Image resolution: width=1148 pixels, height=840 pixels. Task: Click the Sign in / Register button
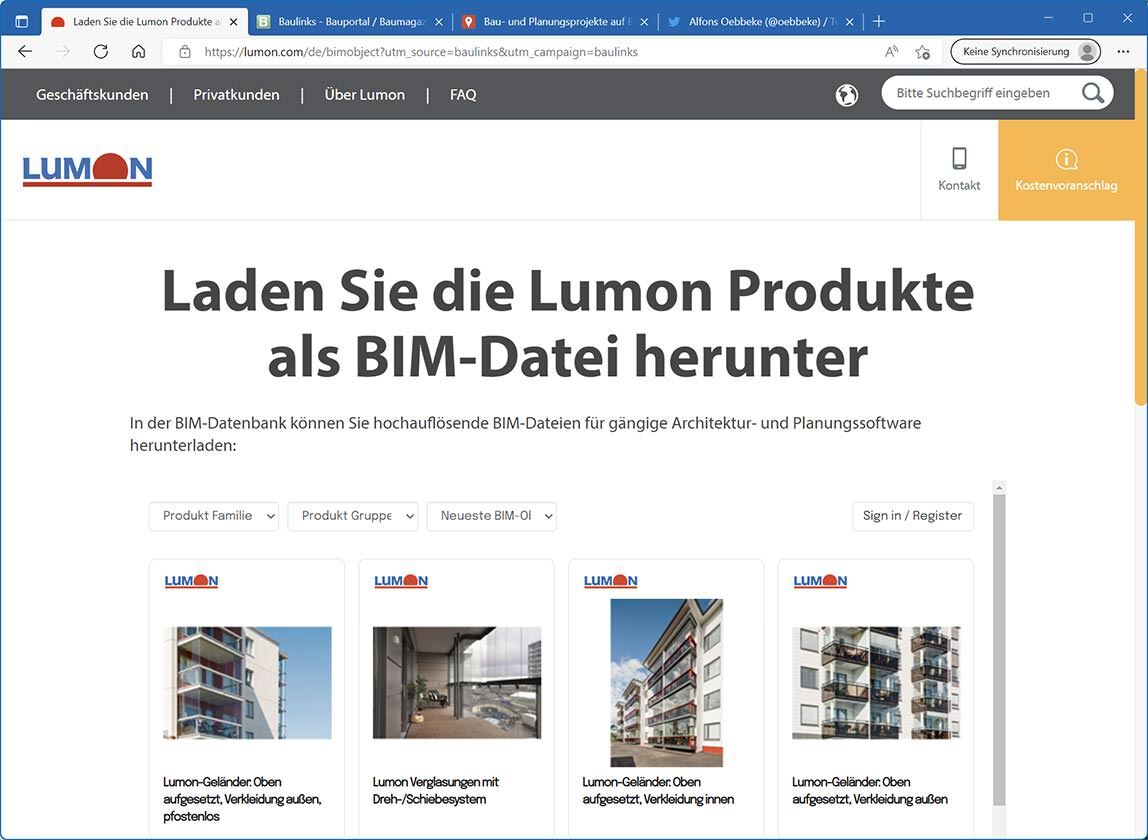pos(912,516)
